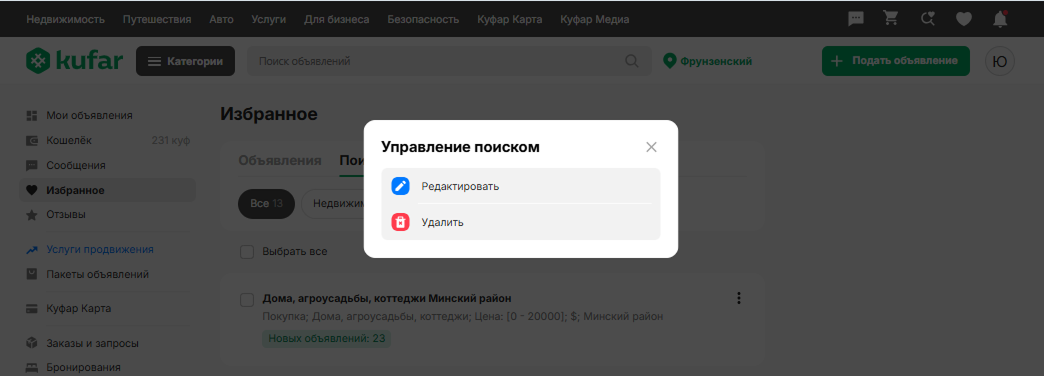Click the blue pencil edit icon
Viewport: 1044px width, 376px height.
click(400, 186)
